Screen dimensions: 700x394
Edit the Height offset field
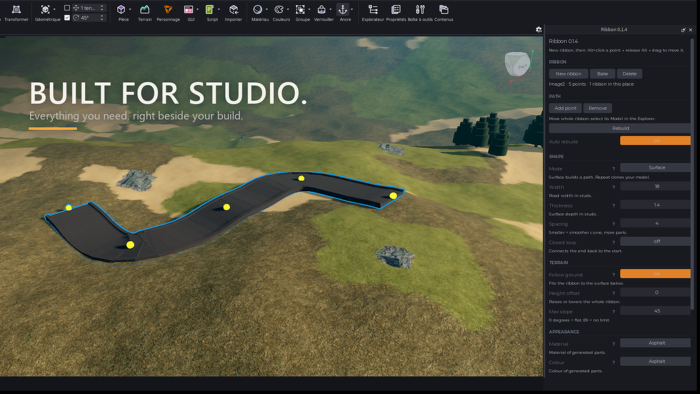(655, 292)
